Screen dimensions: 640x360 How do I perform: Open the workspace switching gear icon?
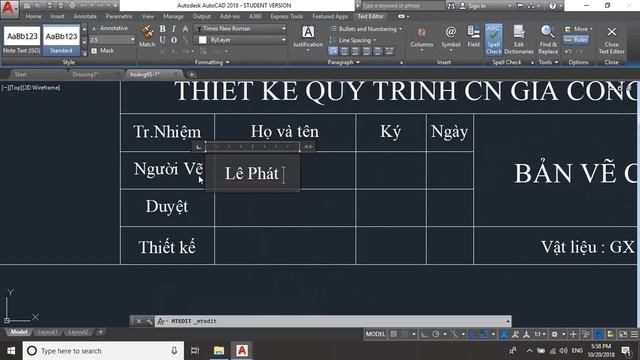(554, 334)
